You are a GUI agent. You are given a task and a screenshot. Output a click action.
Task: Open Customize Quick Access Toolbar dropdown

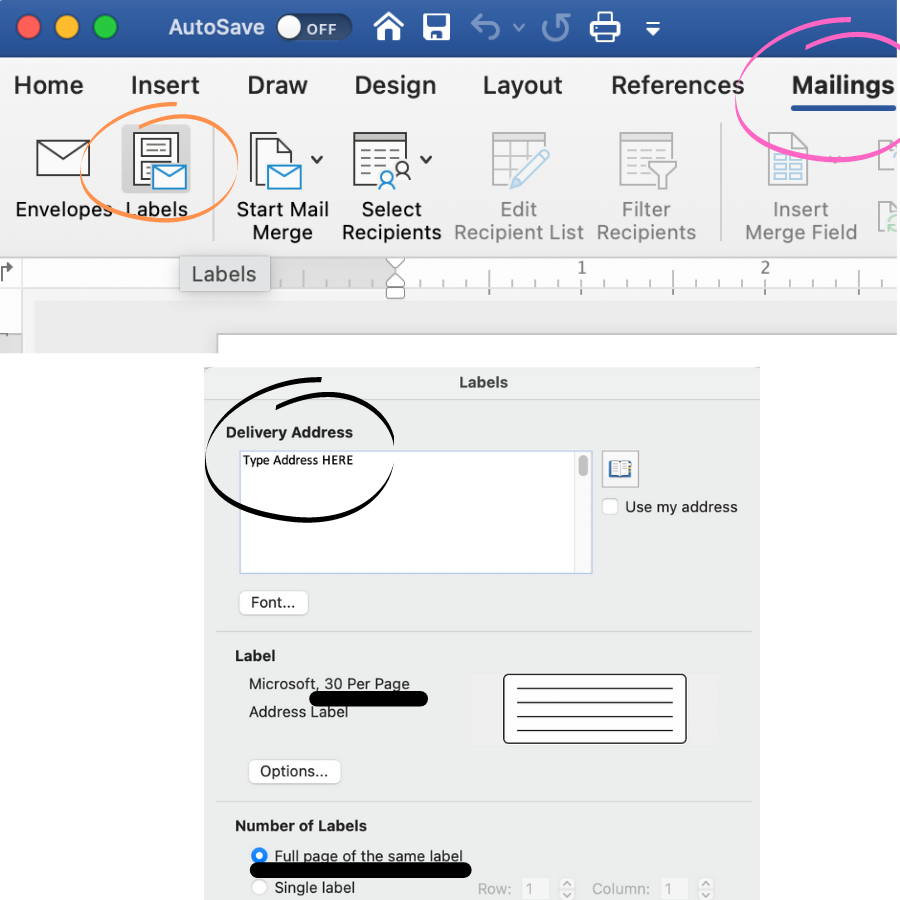point(653,28)
